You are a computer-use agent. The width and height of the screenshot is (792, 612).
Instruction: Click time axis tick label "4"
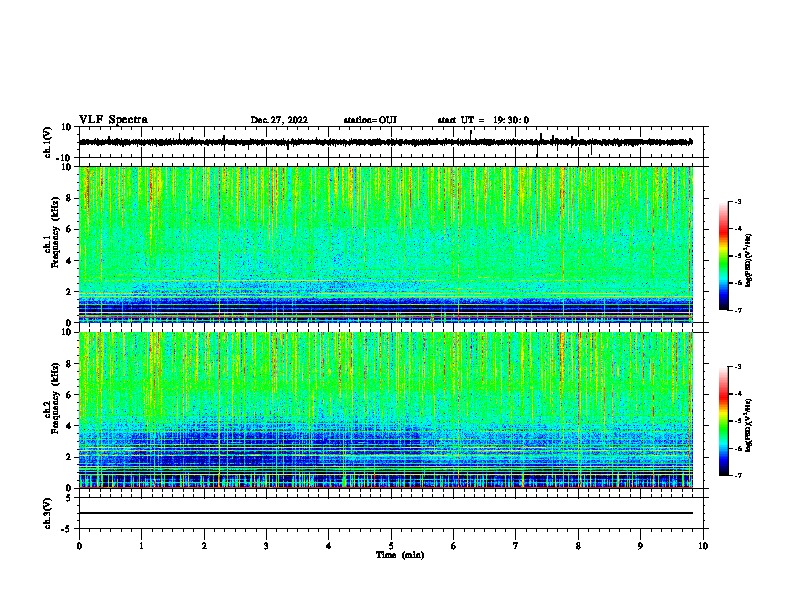329,546
